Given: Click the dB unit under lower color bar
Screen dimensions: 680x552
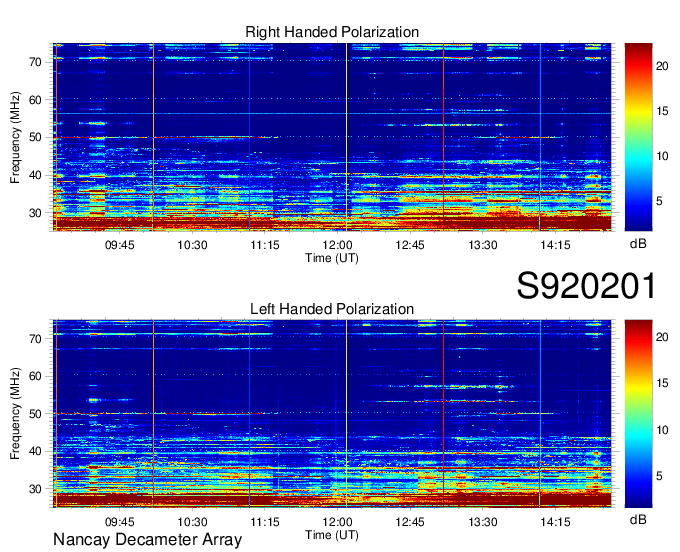Looking at the screenshot, I should tap(638, 519).
